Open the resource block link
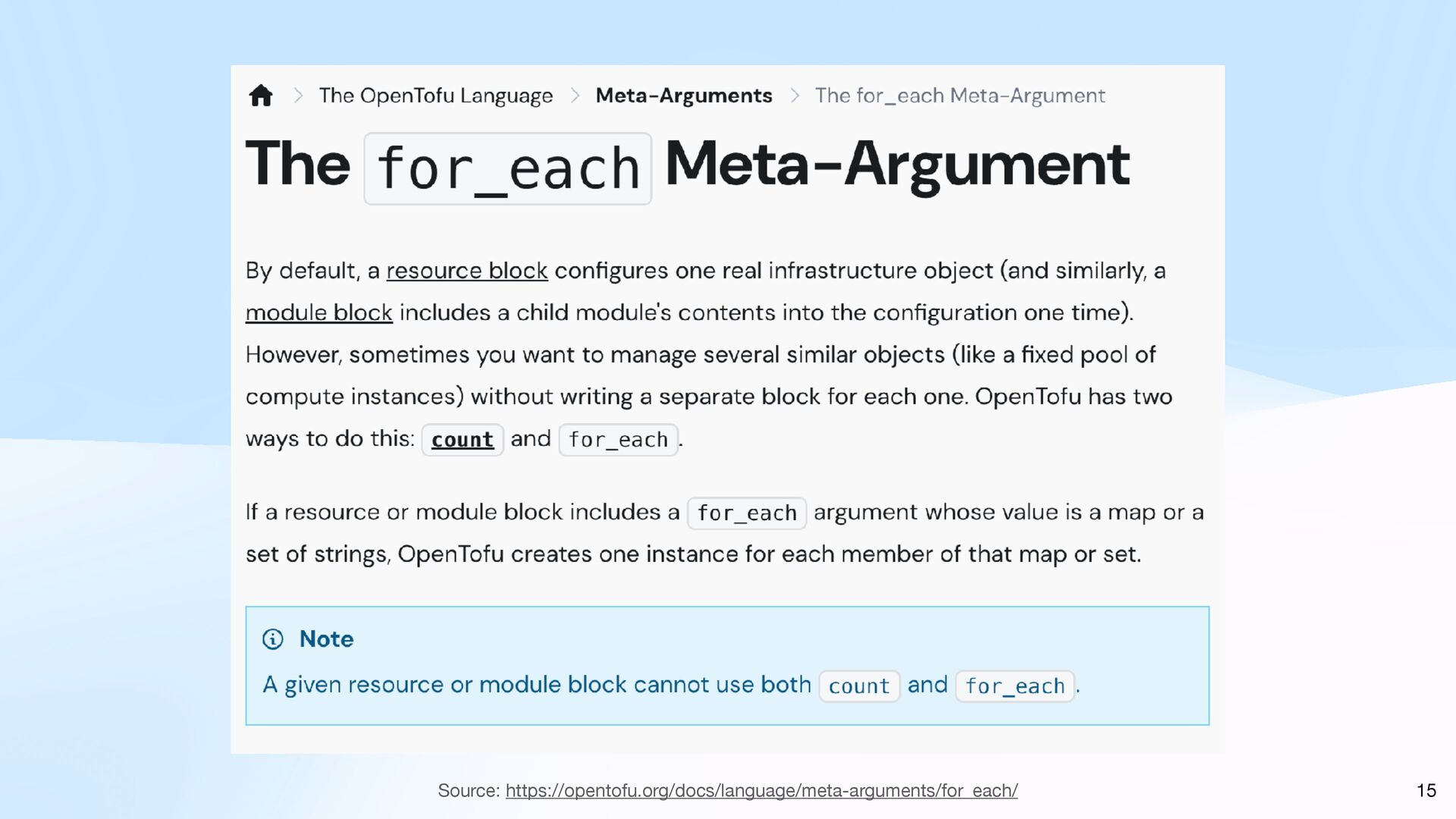This screenshot has width=1456, height=819. coord(467,271)
